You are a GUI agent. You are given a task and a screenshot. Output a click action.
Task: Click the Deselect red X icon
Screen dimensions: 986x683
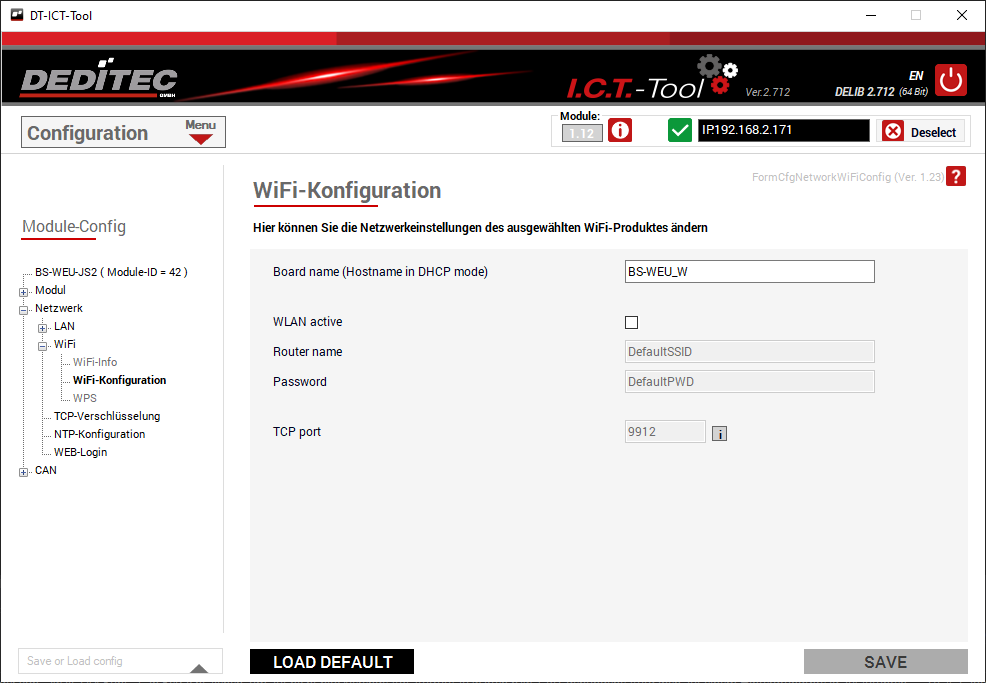893,132
